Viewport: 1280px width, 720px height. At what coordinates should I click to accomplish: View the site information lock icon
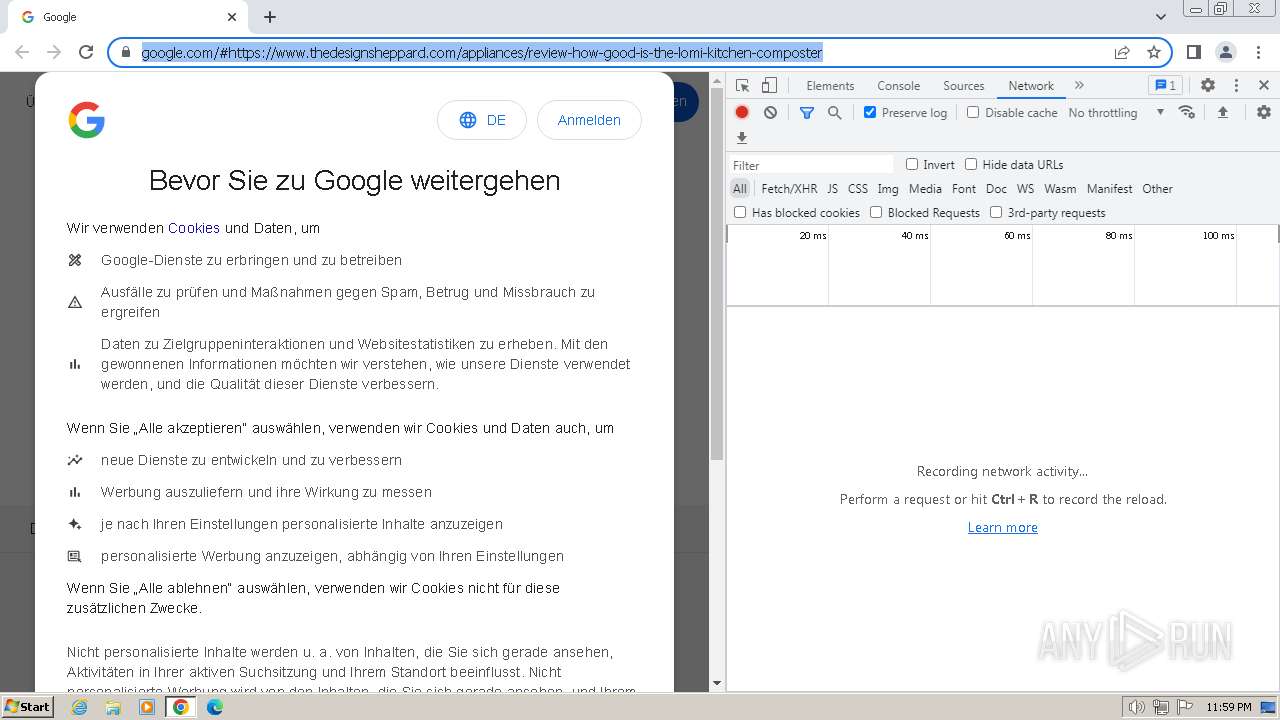coord(126,52)
